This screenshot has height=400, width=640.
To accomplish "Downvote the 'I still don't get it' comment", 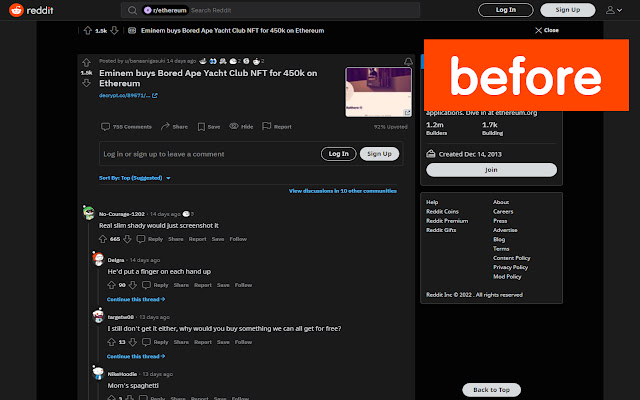I will 133,342.
